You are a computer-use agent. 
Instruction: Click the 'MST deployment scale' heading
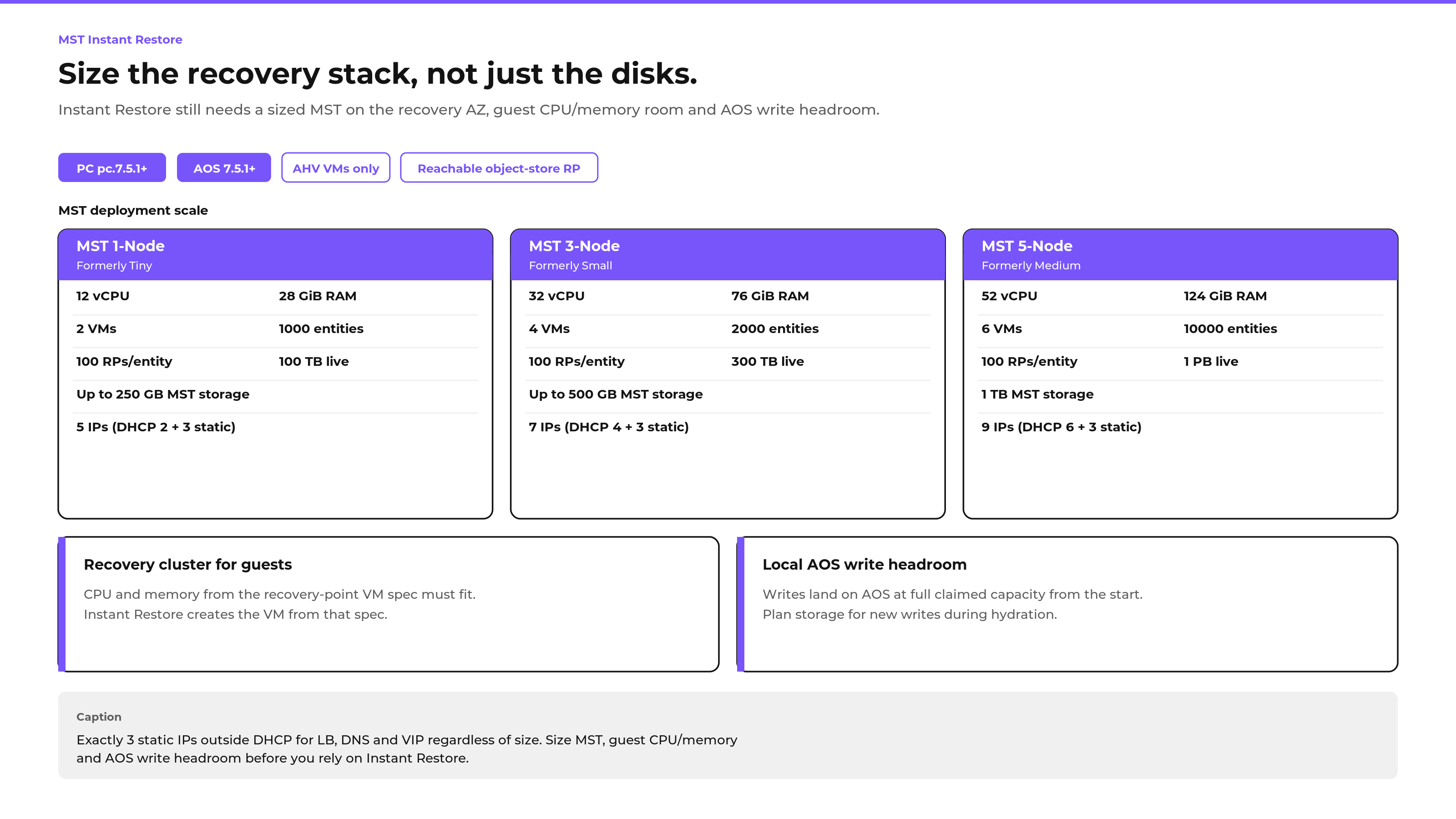pyautogui.click(x=133, y=210)
